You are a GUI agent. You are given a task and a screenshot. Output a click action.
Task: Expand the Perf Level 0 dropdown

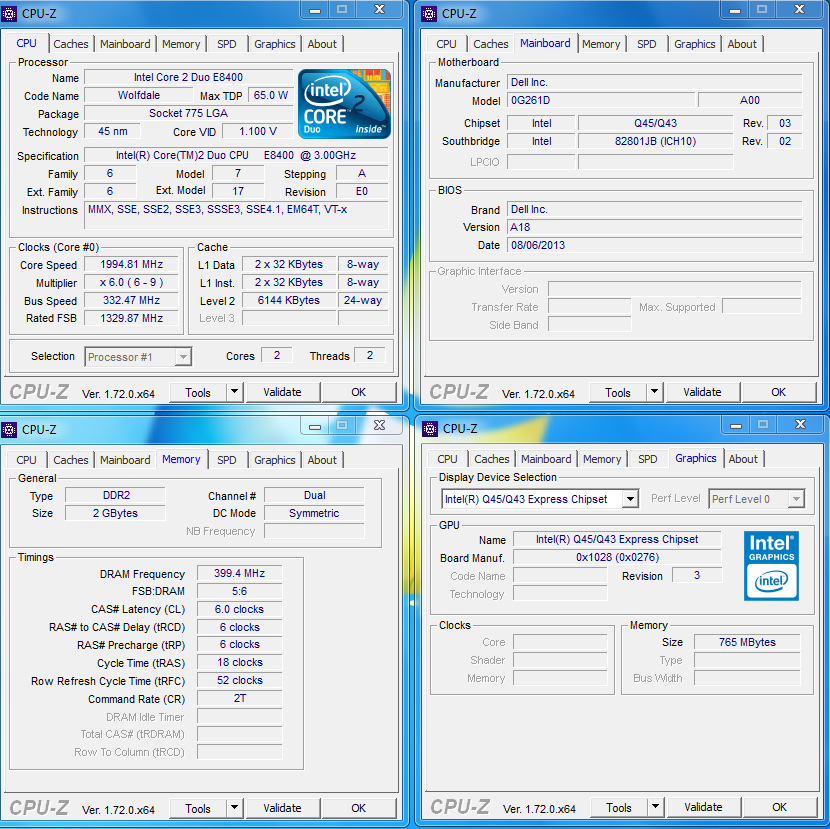(796, 499)
